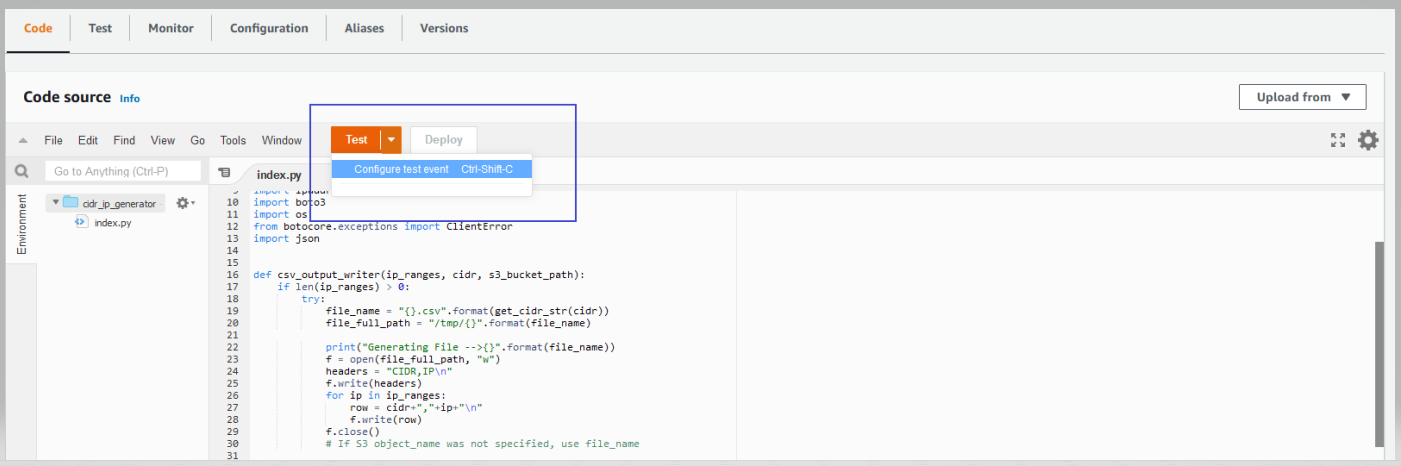Click the editor vertical scrollbar
This screenshot has height=466, width=1401.
pyautogui.click(x=1379, y=342)
